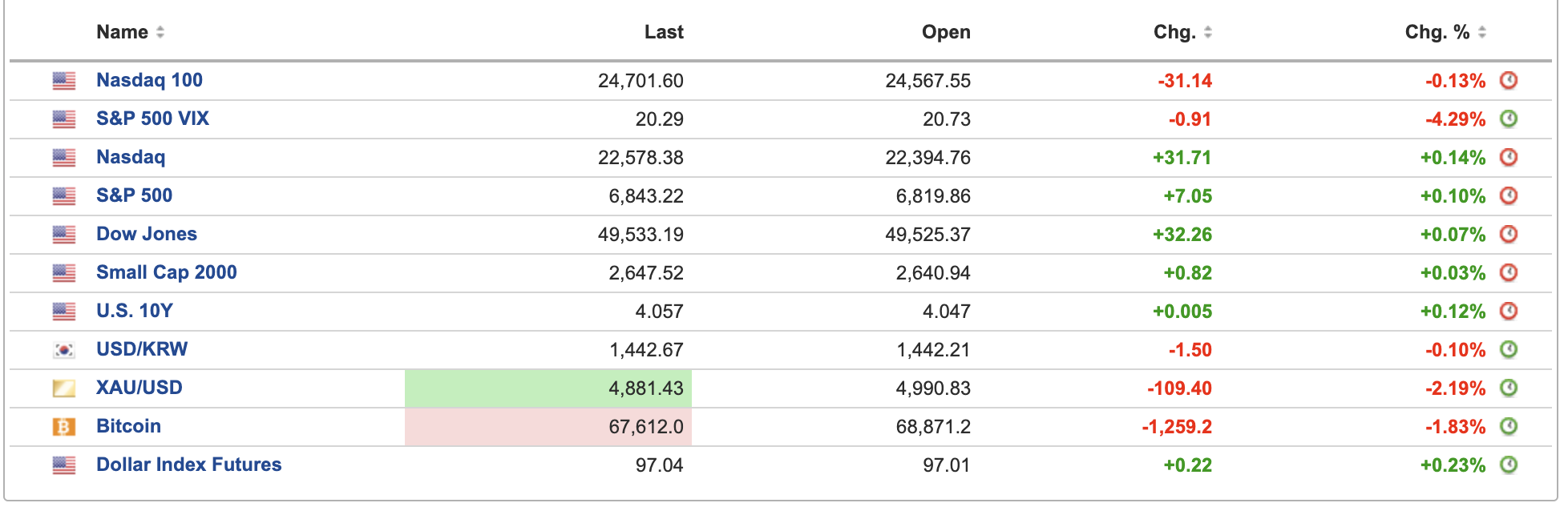
Task: Sort the table by Name column arrows
Action: (160, 32)
